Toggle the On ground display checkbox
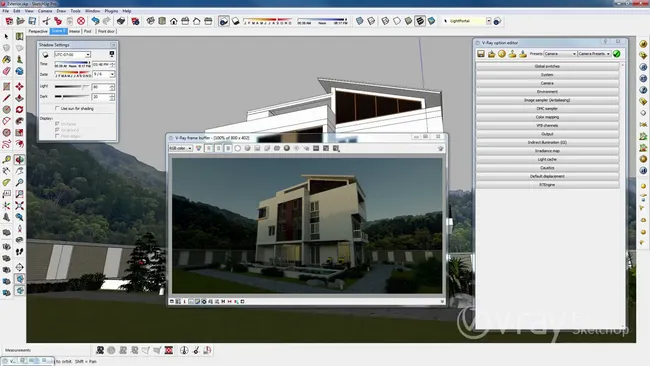 [x=57, y=130]
